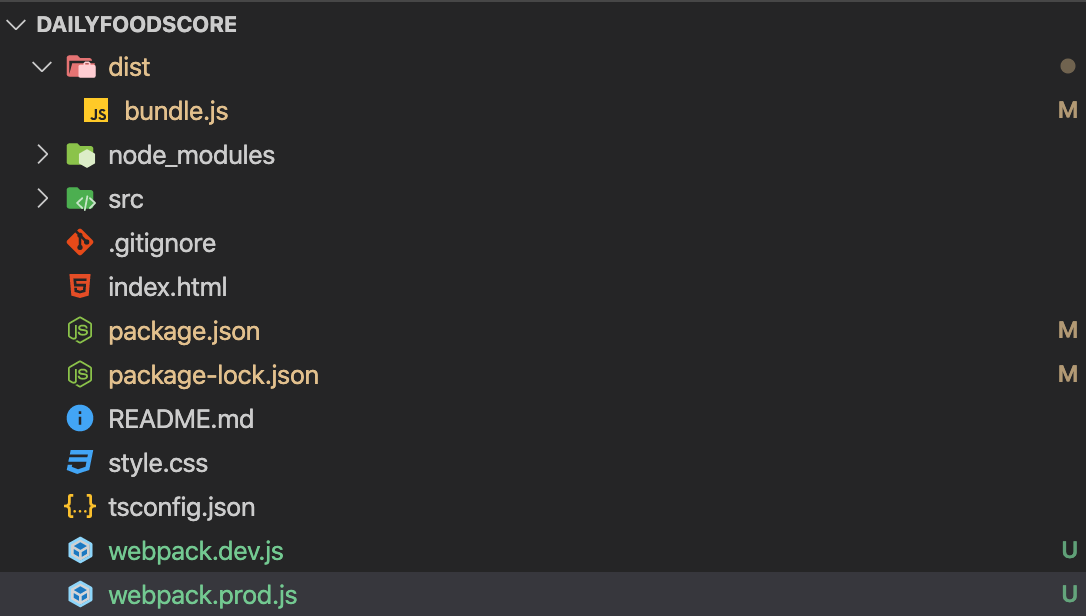Image resolution: width=1086 pixels, height=616 pixels.
Task: Click the M status badge on package.json
Action: point(1068,330)
